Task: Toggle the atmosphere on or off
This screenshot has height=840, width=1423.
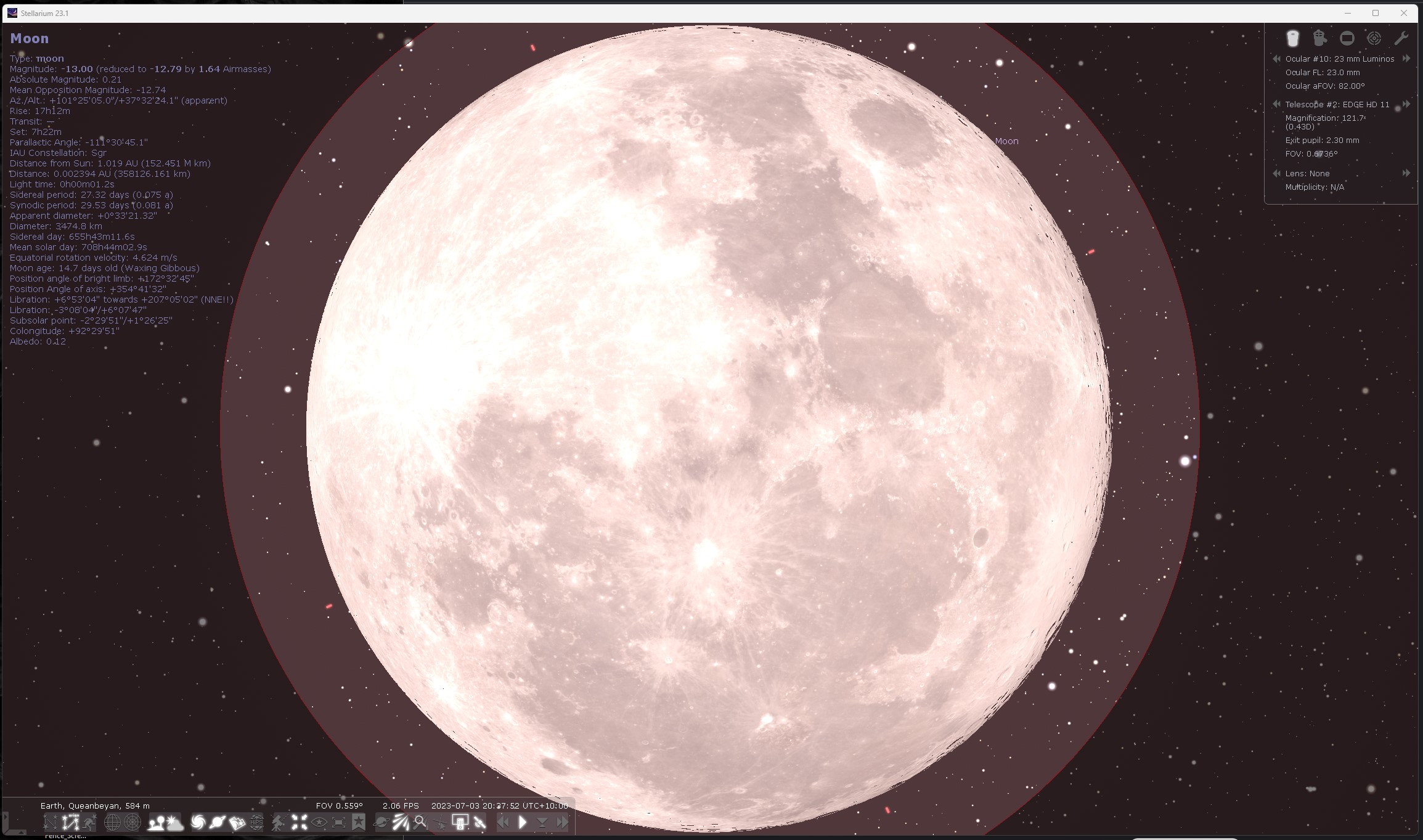Action: coord(176,823)
